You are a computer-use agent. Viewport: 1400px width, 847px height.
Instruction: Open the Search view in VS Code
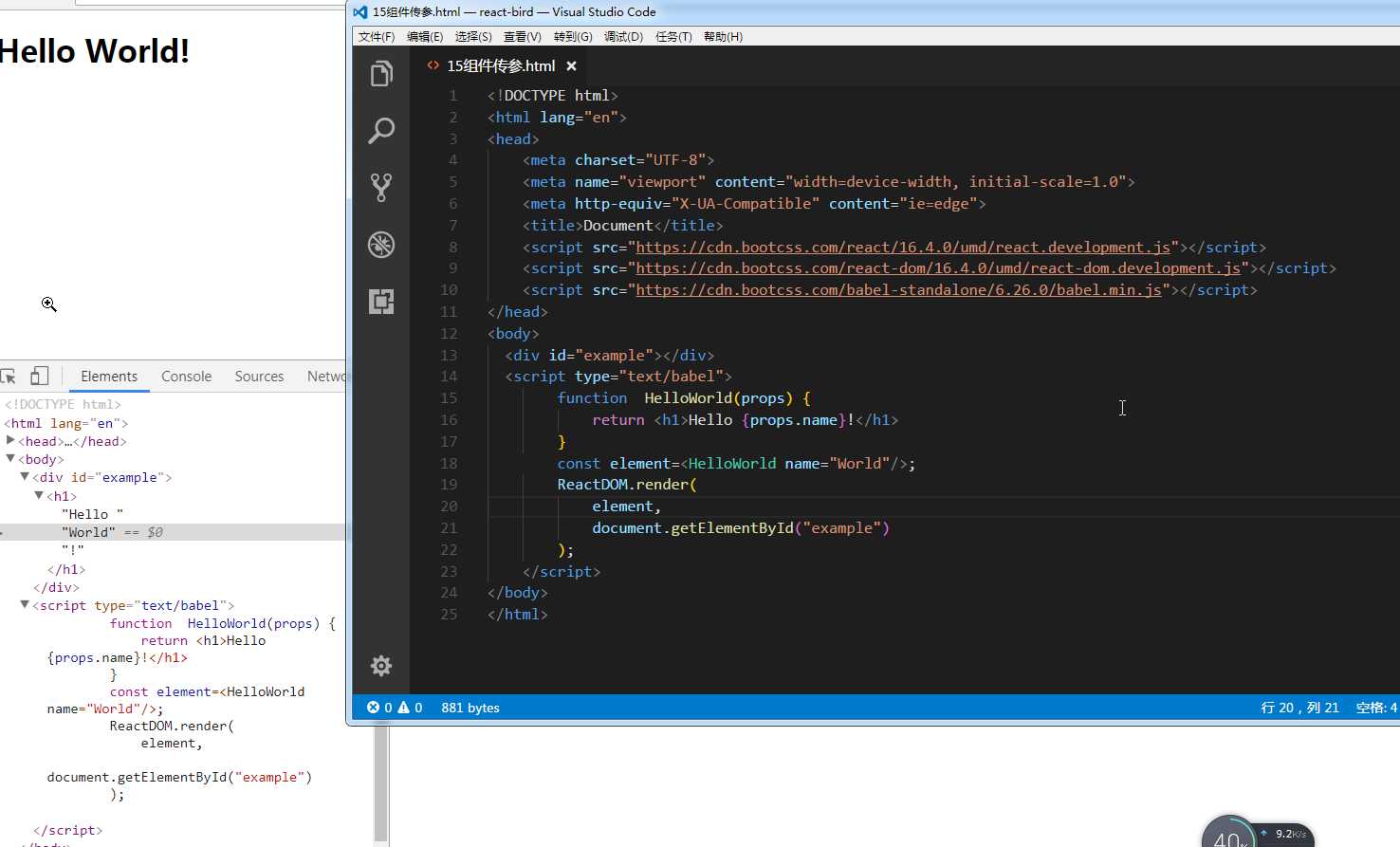tap(381, 131)
